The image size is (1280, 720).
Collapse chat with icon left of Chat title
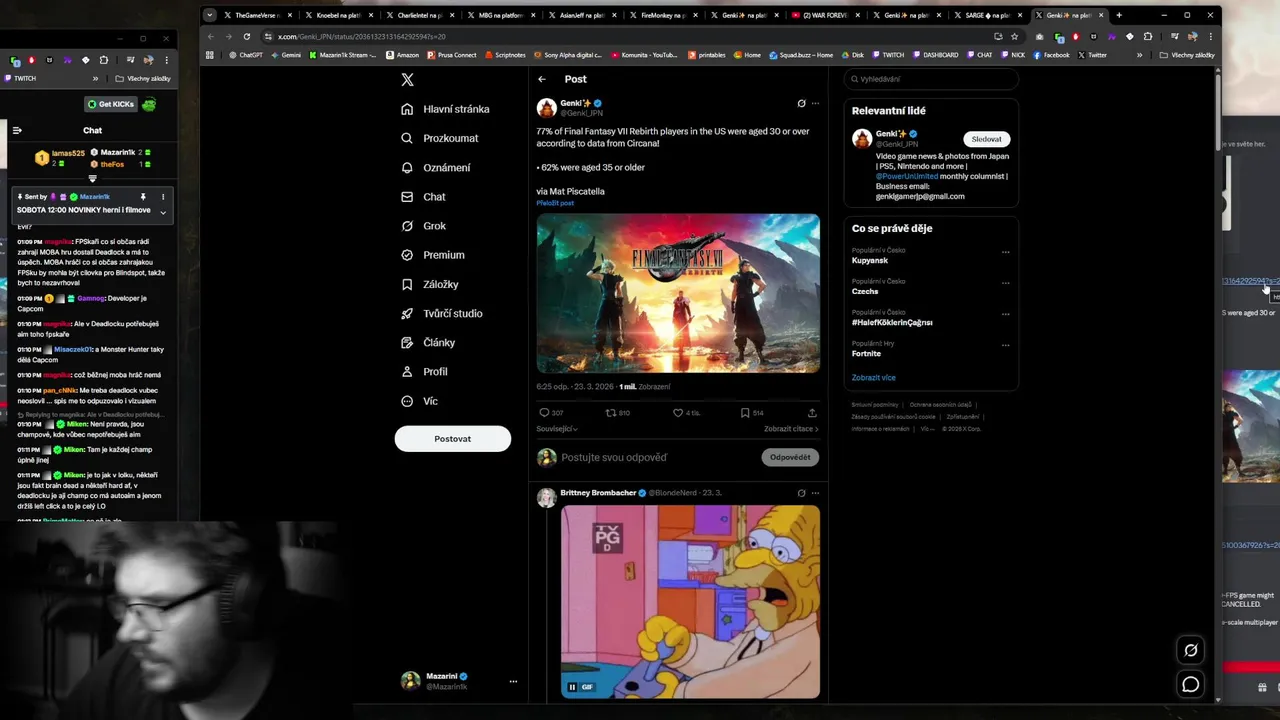point(17,130)
